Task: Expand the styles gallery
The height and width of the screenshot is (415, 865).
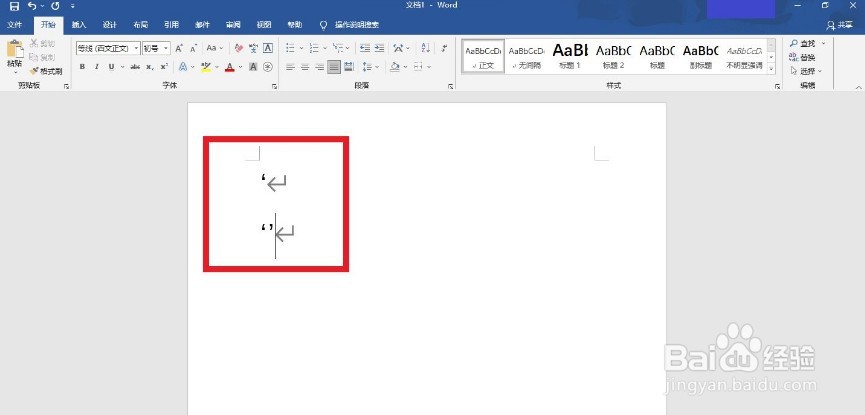Action: [x=771, y=70]
